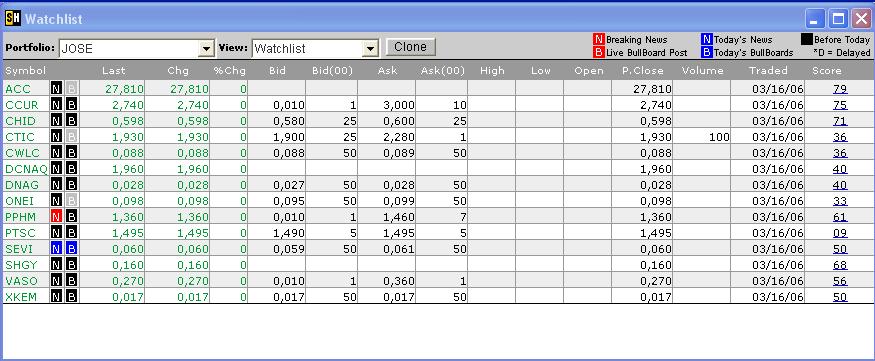
Task: Expand the View dropdown showing Watchlist
Action: 371,49
